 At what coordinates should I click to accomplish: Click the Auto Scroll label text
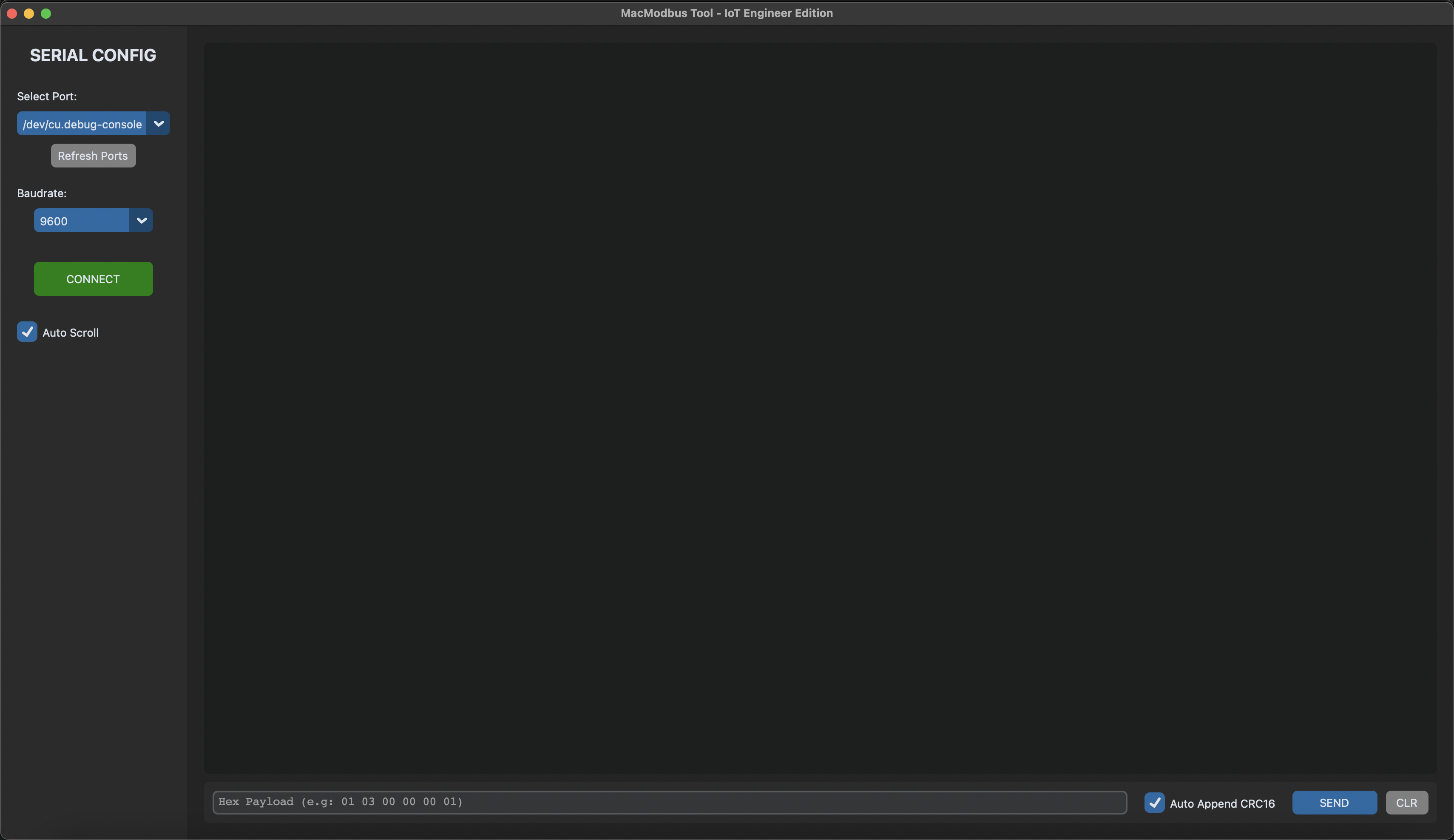pyautogui.click(x=71, y=332)
